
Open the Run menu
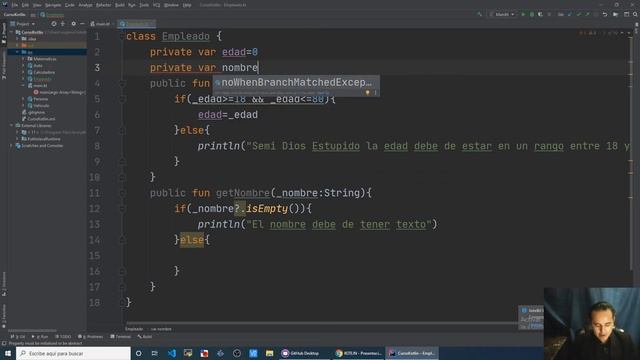tap(131, 5)
